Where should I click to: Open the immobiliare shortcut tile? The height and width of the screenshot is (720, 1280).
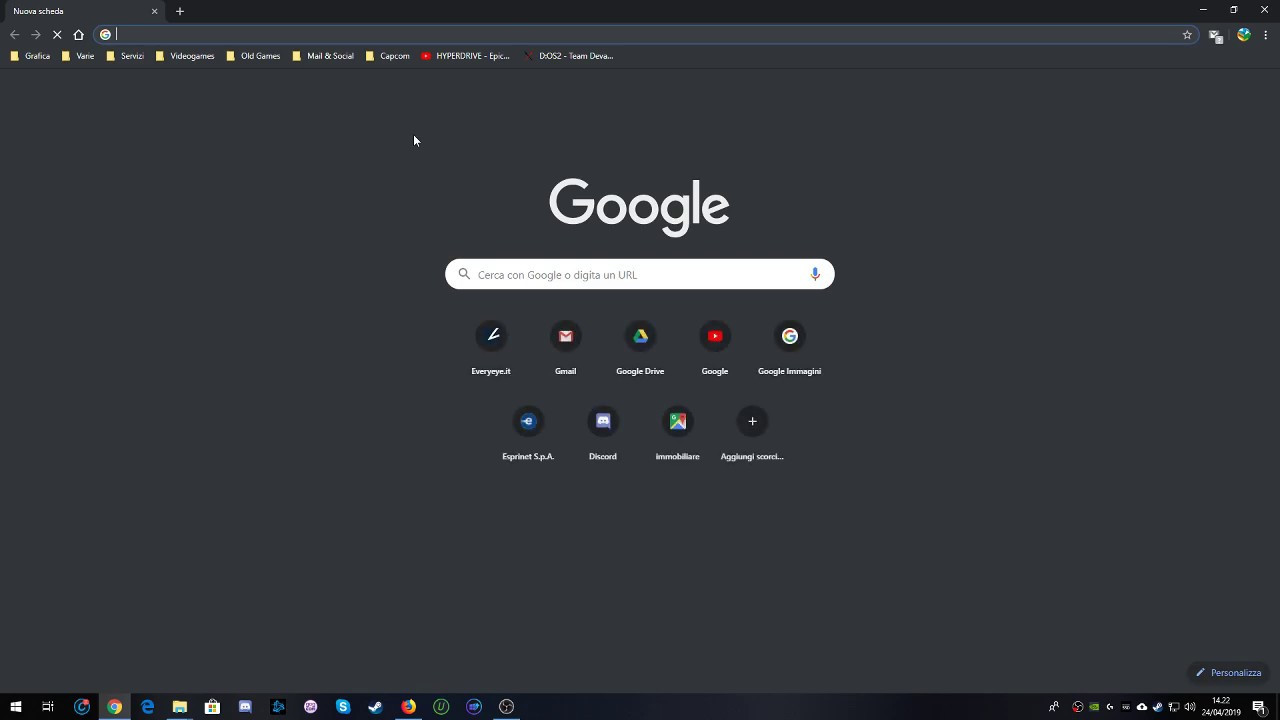(x=678, y=434)
